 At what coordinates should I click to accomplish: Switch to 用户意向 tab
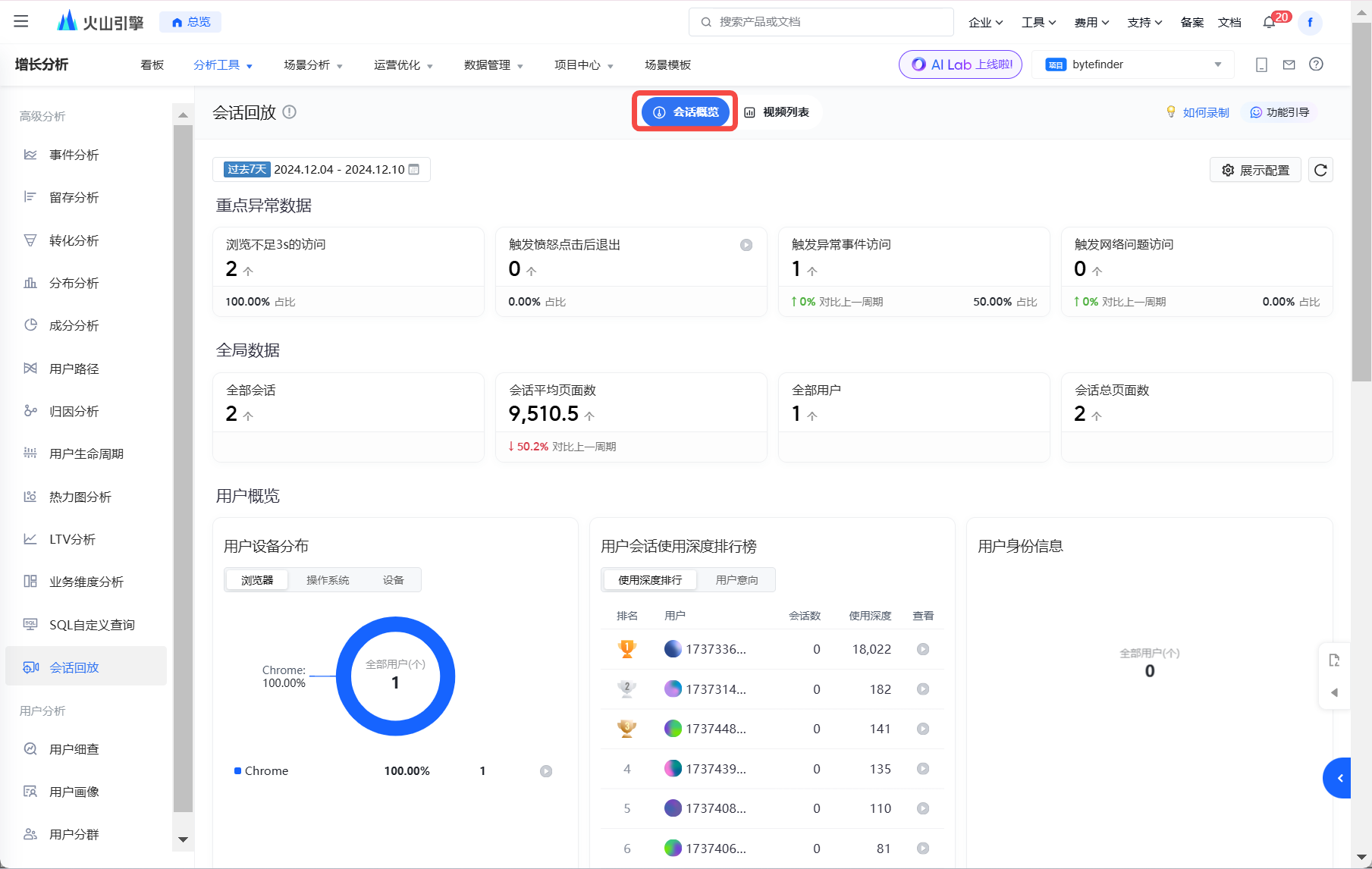[x=736, y=580]
